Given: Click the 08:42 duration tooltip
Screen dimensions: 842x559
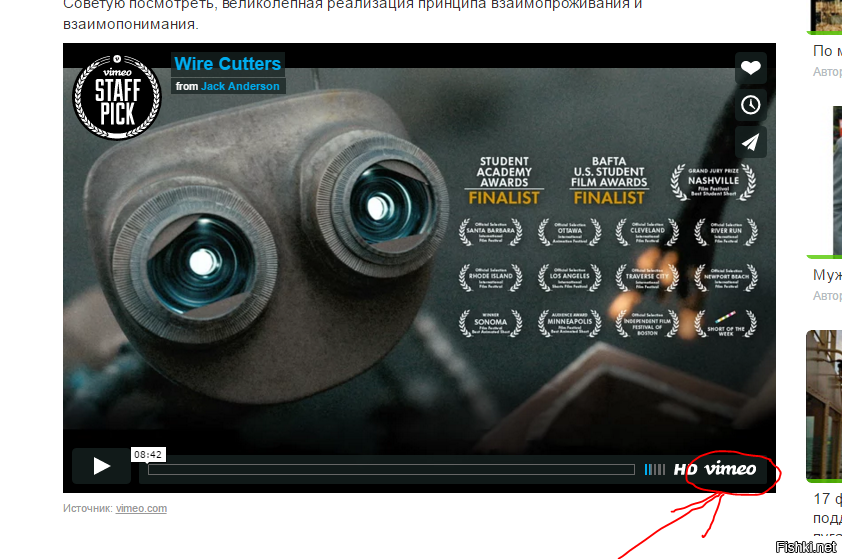Looking at the screenshot, I should point(148,455).
